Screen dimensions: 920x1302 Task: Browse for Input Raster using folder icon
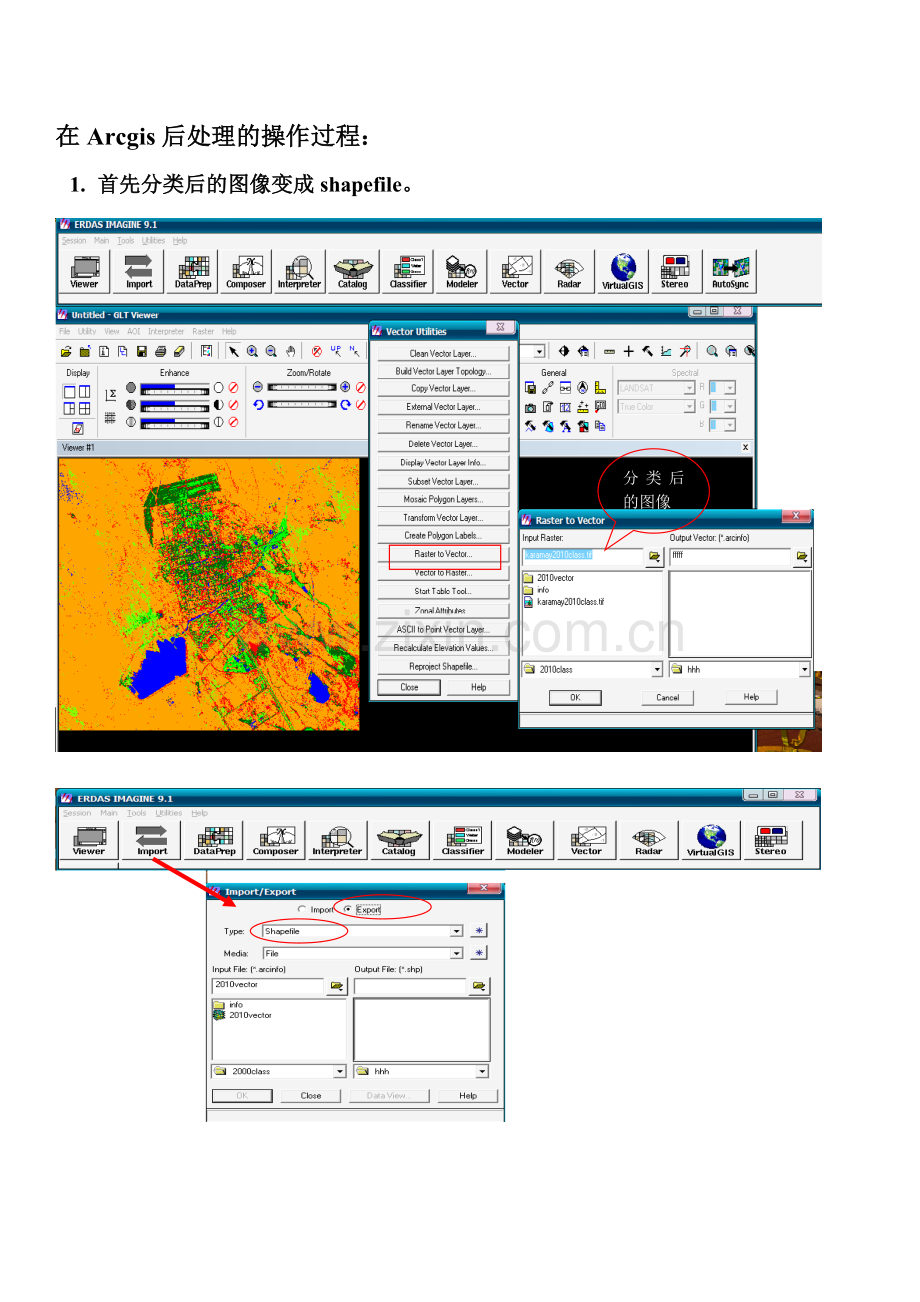click(x=654, y=556)
